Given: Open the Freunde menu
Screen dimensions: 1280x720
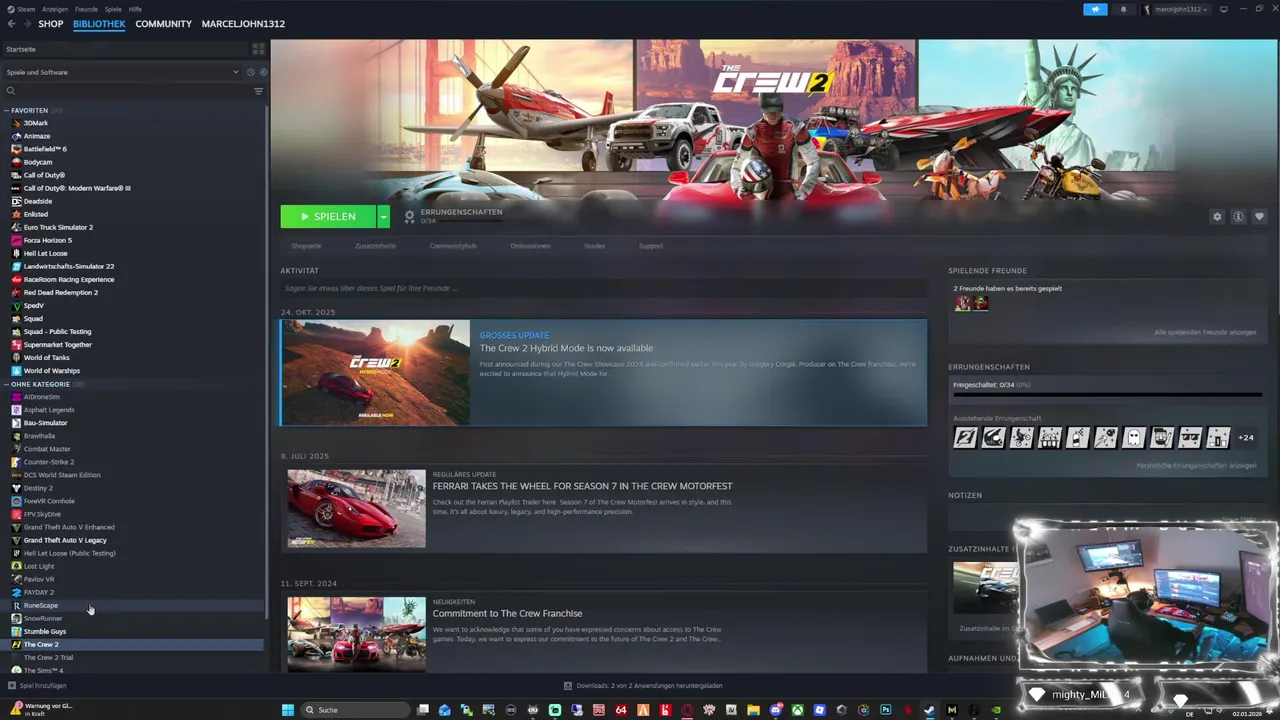Looking at the screenshot, I should pyautogui.click(x=86, y=9).
